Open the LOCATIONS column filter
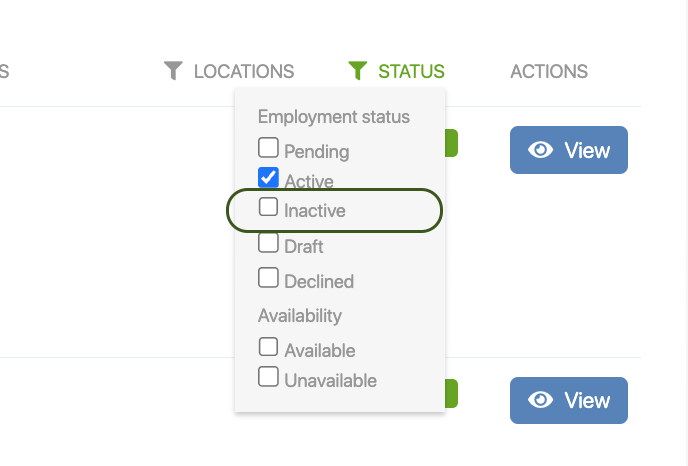688x466 pixels. 243,72
